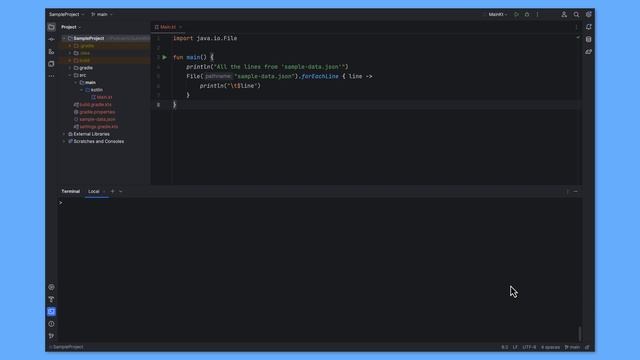
Task: Open More Actions next to Debug
Action: click(538, 14)
